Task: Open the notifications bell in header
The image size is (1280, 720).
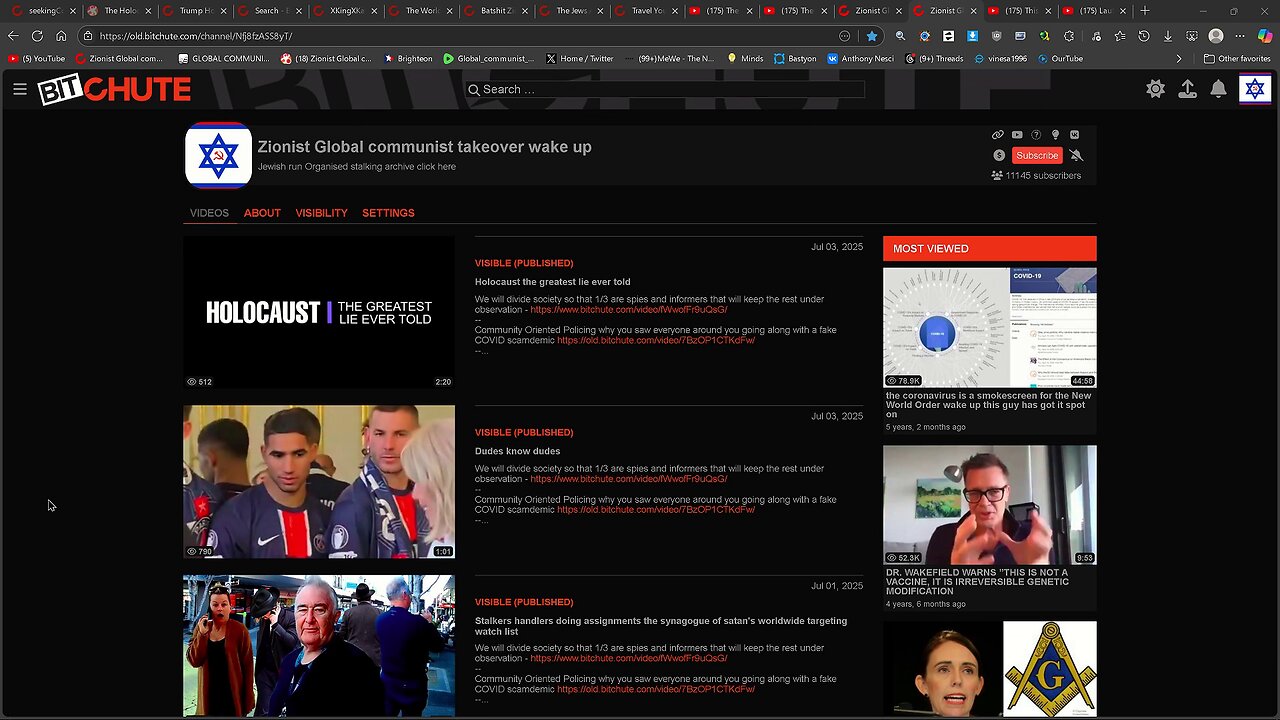Action: tap(1218, 89)
